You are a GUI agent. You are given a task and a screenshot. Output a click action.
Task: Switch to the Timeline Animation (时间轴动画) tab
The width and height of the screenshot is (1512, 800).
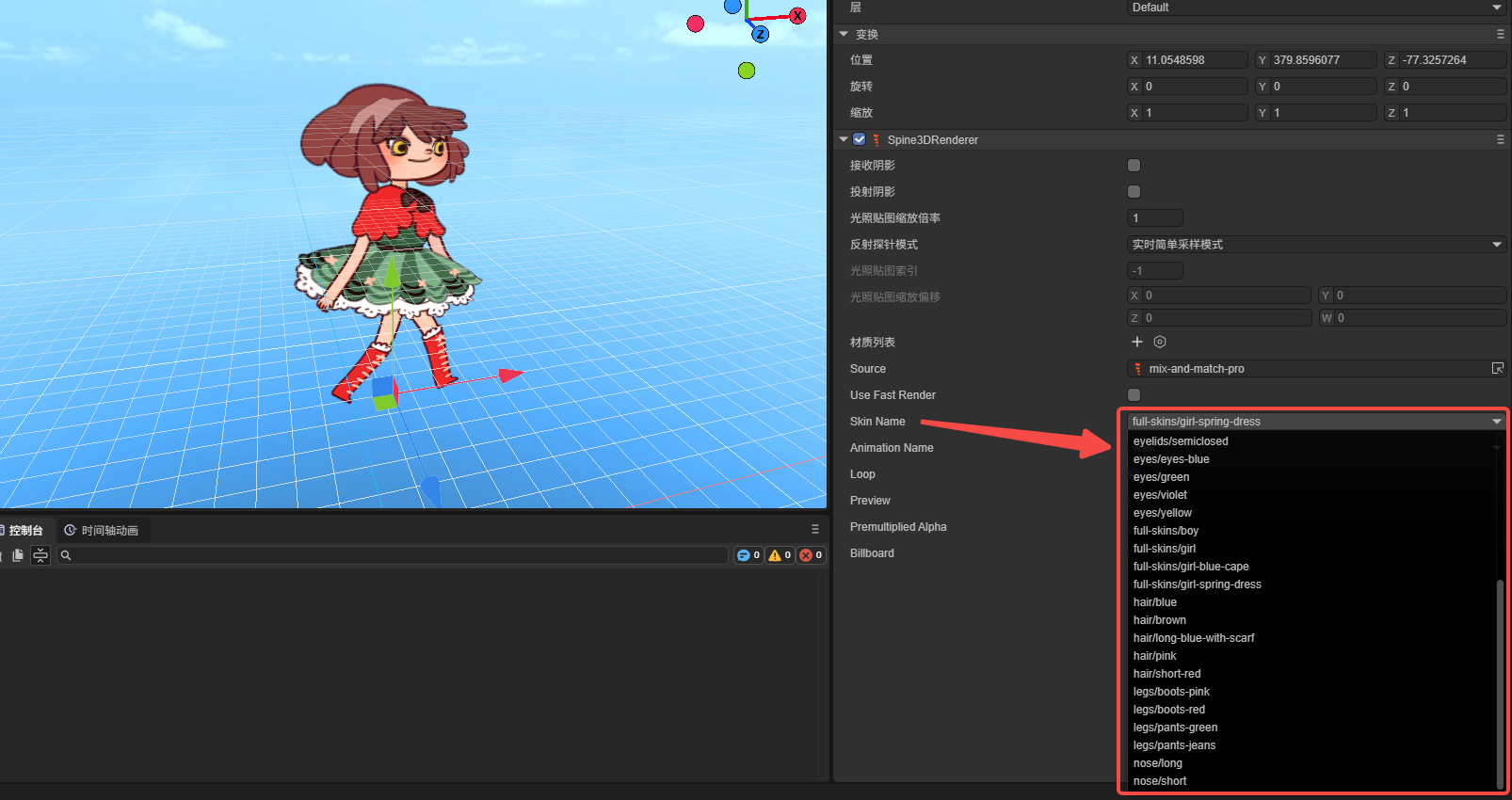point(102,531)
